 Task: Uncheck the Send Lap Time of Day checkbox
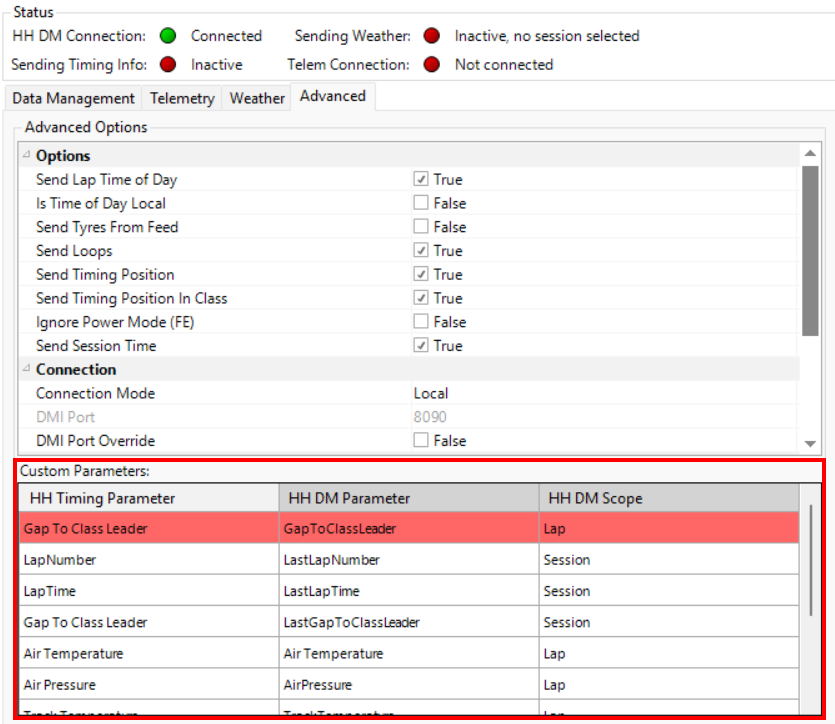click(x=422, y=180)
